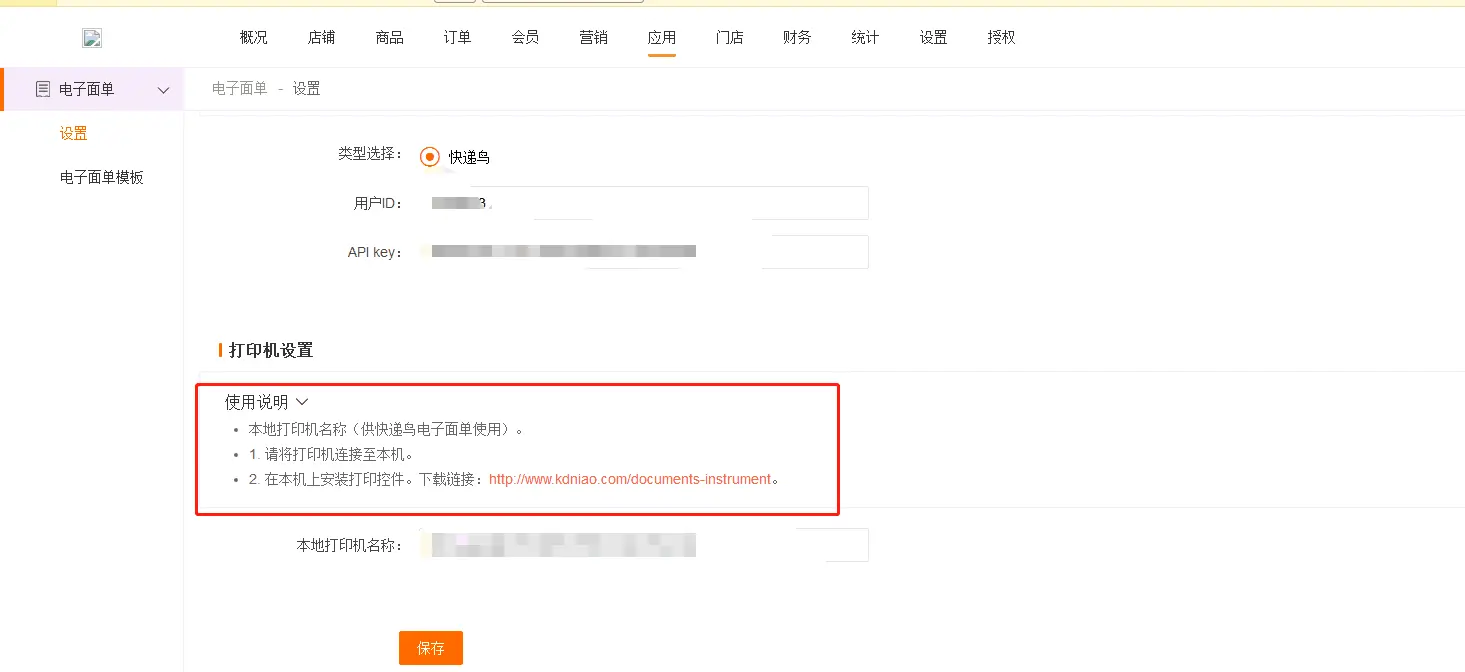Open the 会员 members menu
The width and height of the screenshot is (1465, 672).
pyautogui.click(x=526, y=38)
